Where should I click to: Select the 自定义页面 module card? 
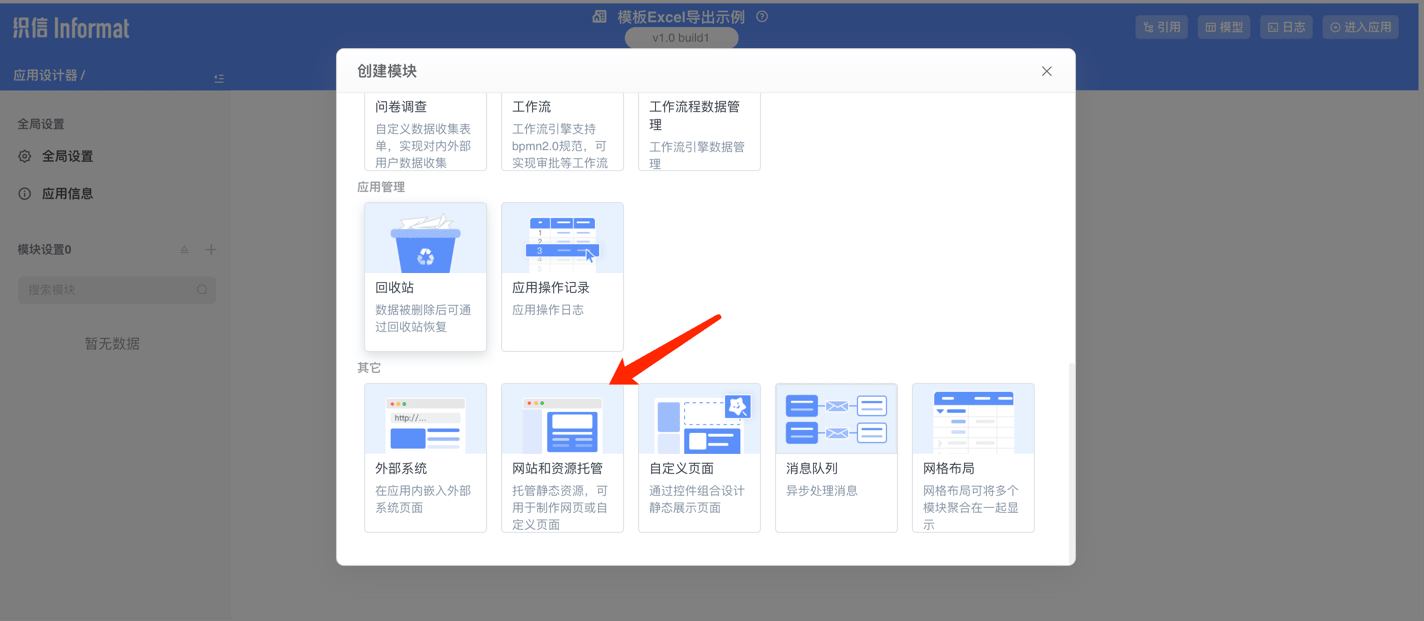coord(699,457)
